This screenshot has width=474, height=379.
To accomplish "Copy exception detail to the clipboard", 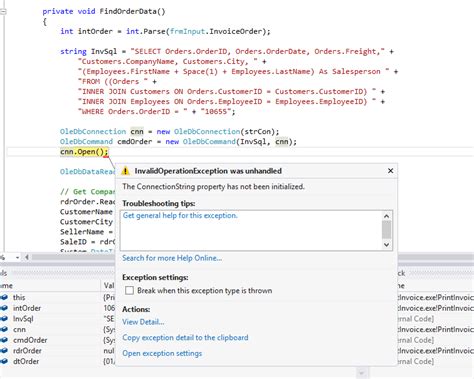I will (185, 338).
